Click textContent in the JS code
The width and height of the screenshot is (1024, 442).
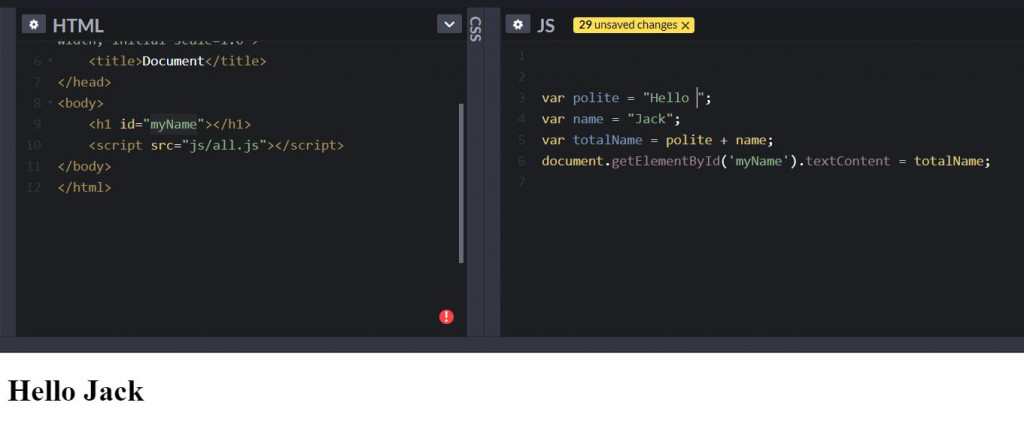coord(848,161)
